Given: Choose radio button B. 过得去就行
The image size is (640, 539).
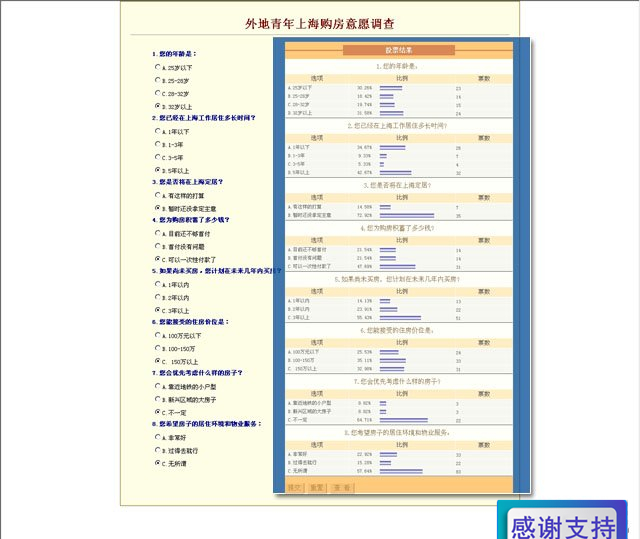Looking at the screenshot, I should click(158, 450).
